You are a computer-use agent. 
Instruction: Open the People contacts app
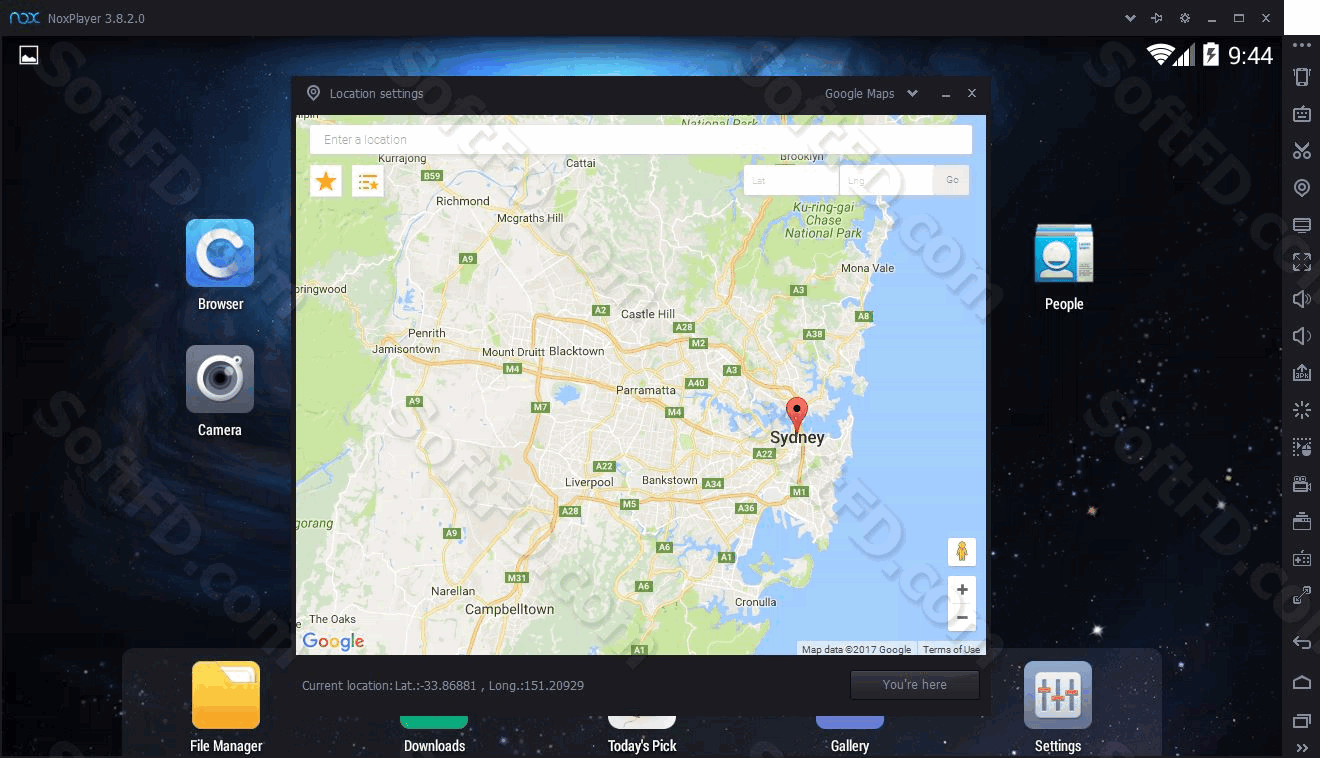tap(1064, 253)
